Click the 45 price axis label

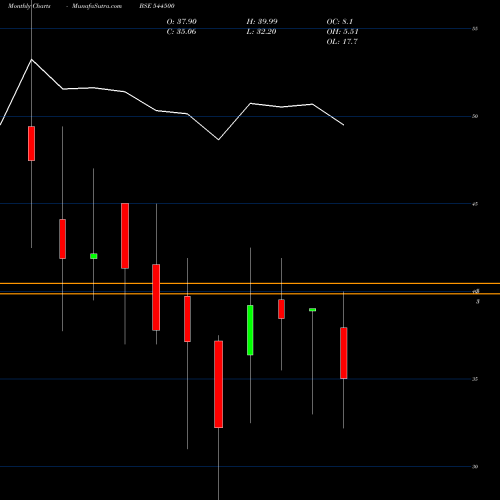[475, 204]
